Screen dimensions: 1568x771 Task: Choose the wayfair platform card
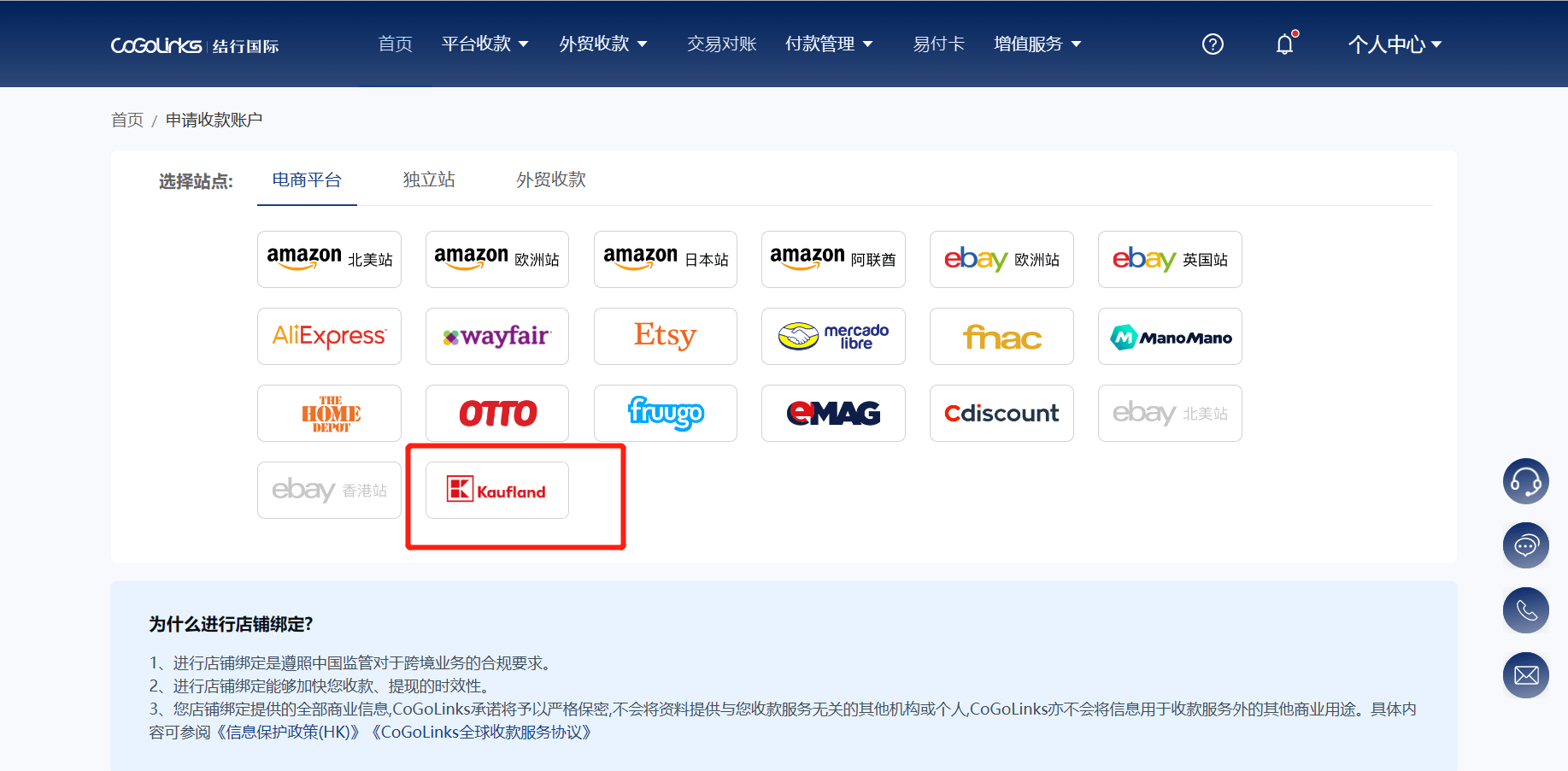coord(496,336)
